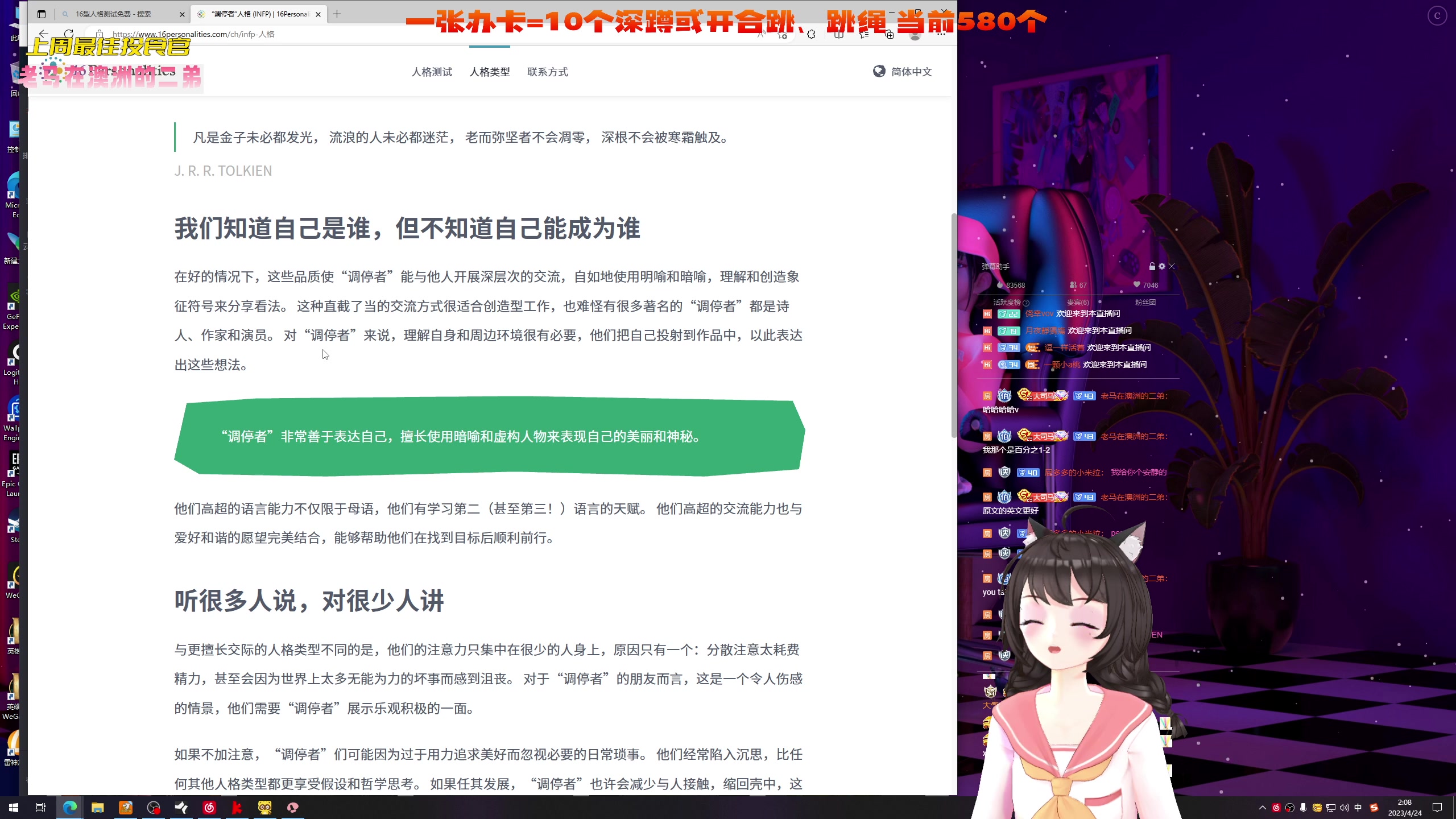Open the Edge profile avatar
This screenshot has height=819, width=1456.
915,34
